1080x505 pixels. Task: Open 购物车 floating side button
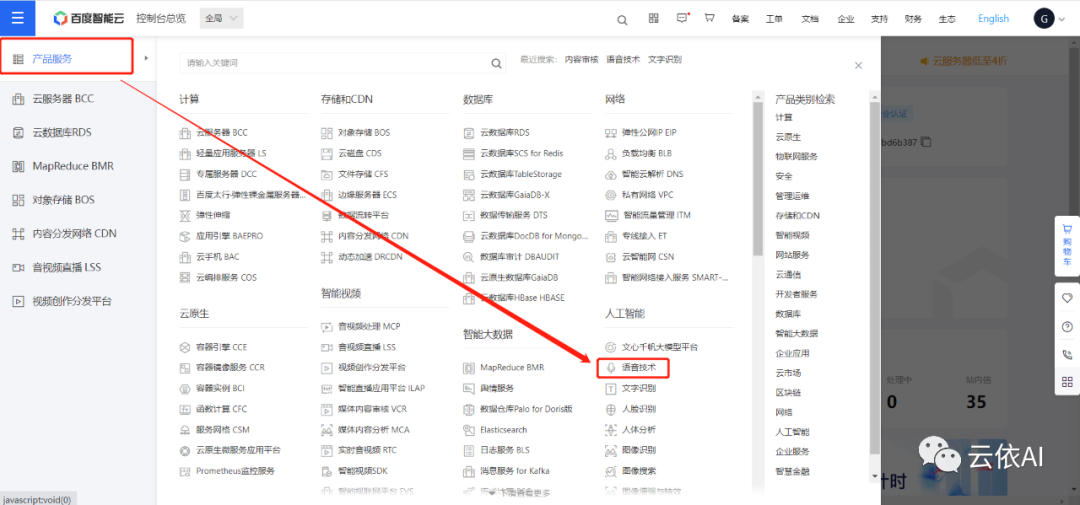[1067, 245]
